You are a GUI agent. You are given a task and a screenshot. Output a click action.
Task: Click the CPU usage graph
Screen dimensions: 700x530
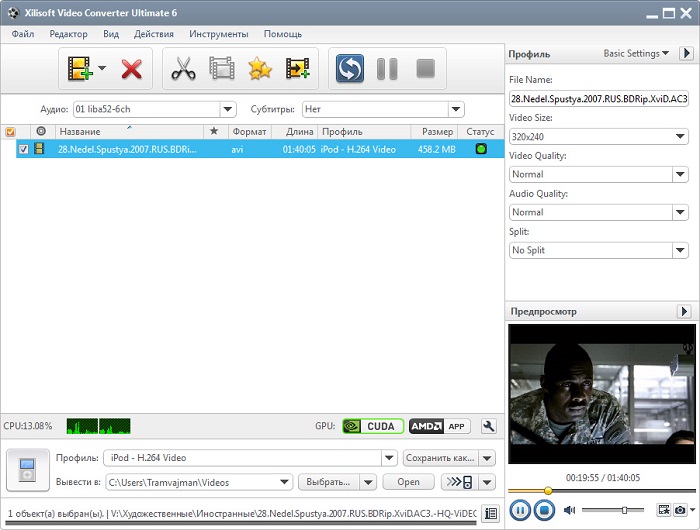(99, 426)
